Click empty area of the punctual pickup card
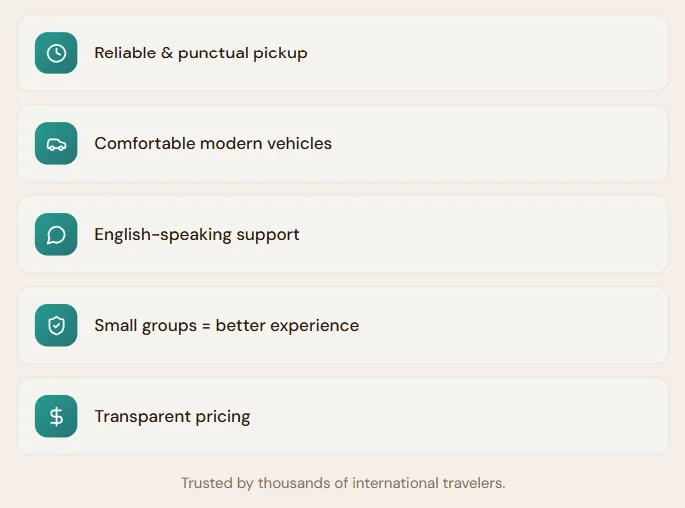 [500, 53]
